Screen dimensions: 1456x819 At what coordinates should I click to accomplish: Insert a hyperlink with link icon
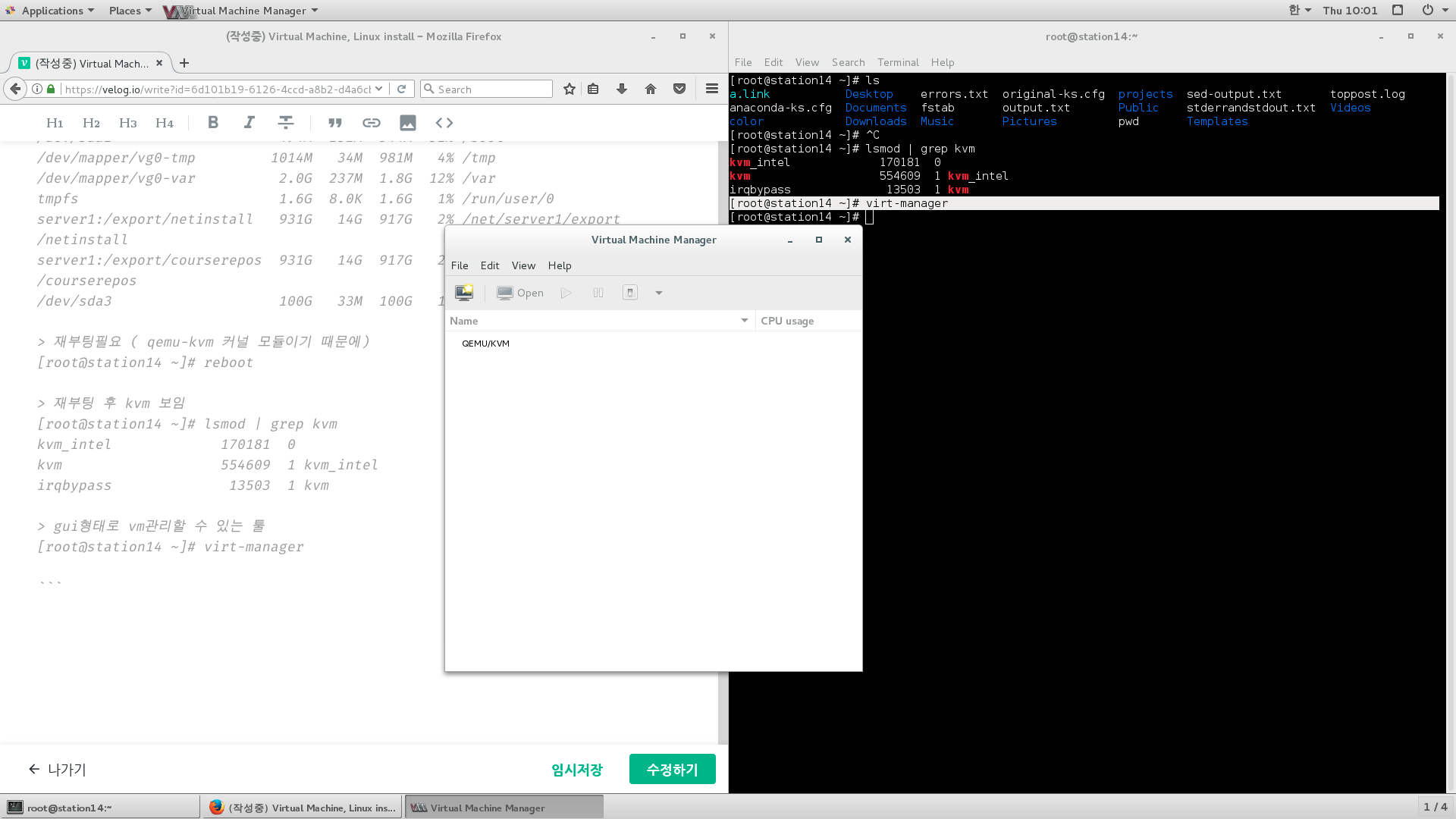pos(371,123)
